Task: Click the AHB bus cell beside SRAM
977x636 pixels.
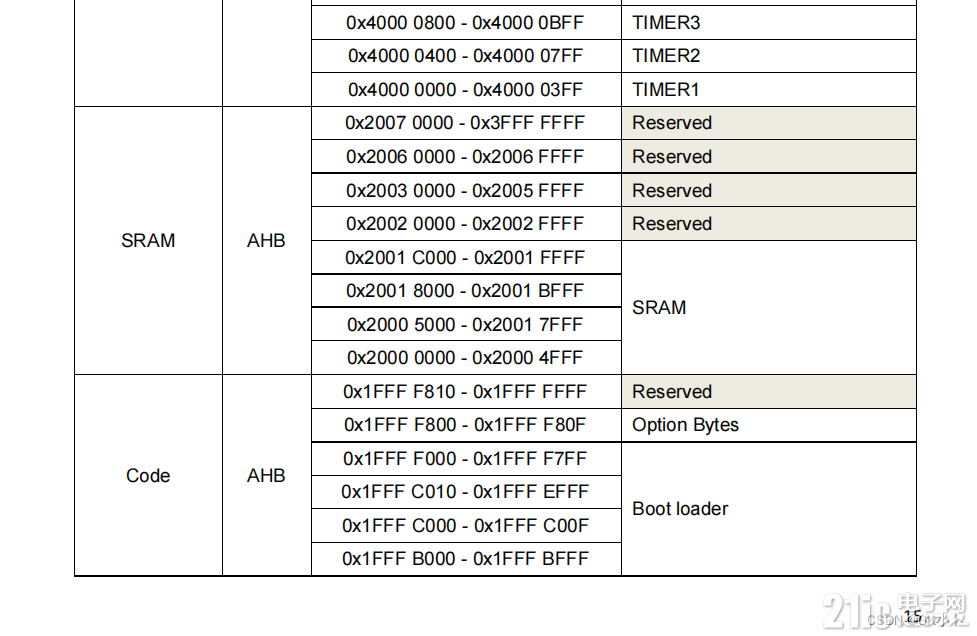Action: (267, 240)
